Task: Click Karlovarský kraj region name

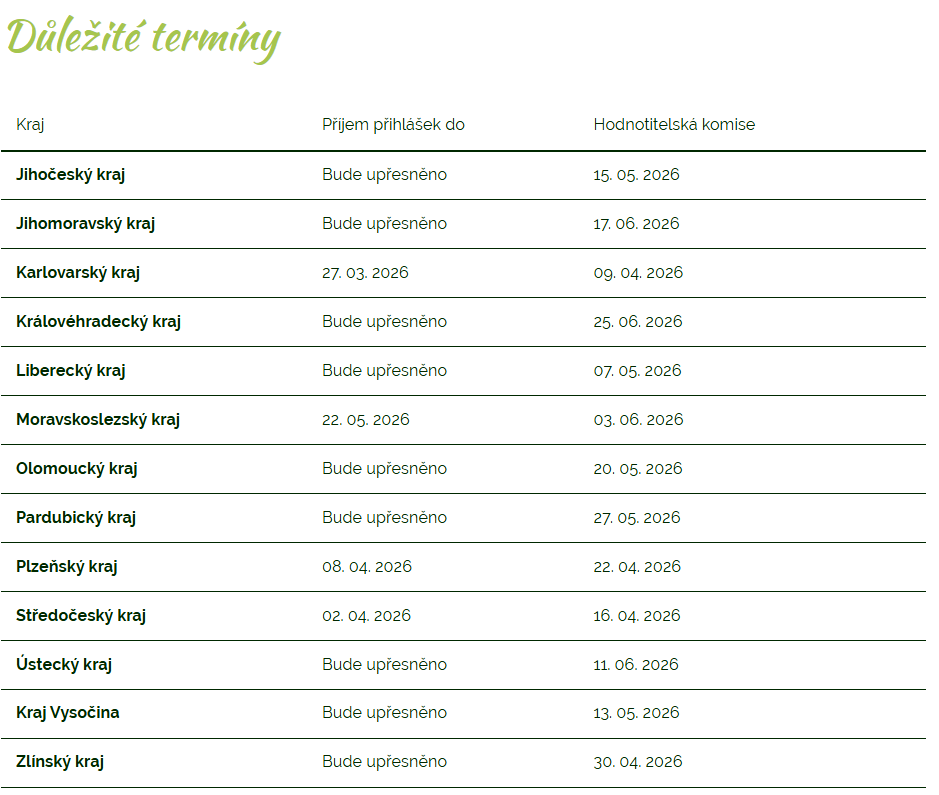Action: [78, 273]
